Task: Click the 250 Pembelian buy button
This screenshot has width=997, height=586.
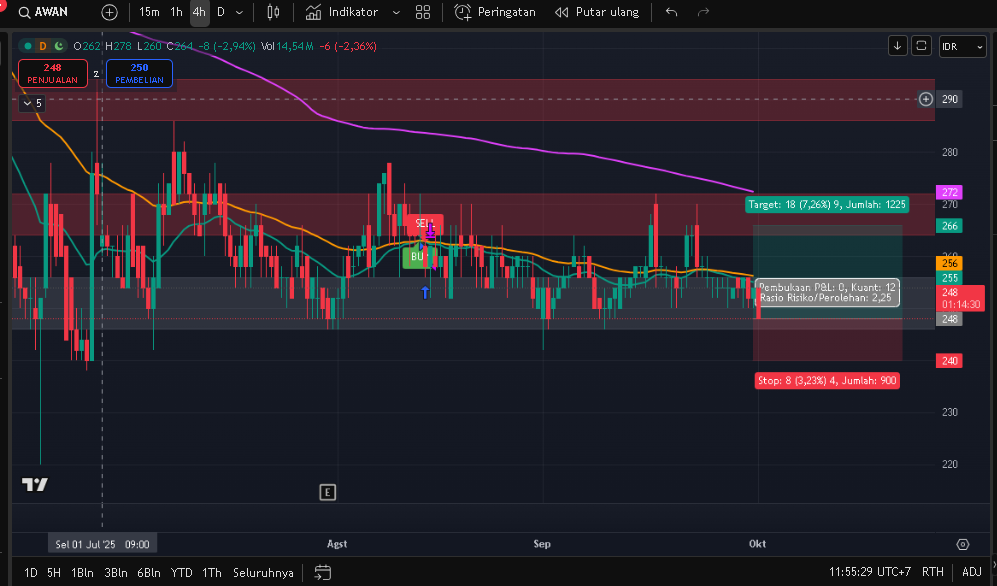Action: [139, 73]
